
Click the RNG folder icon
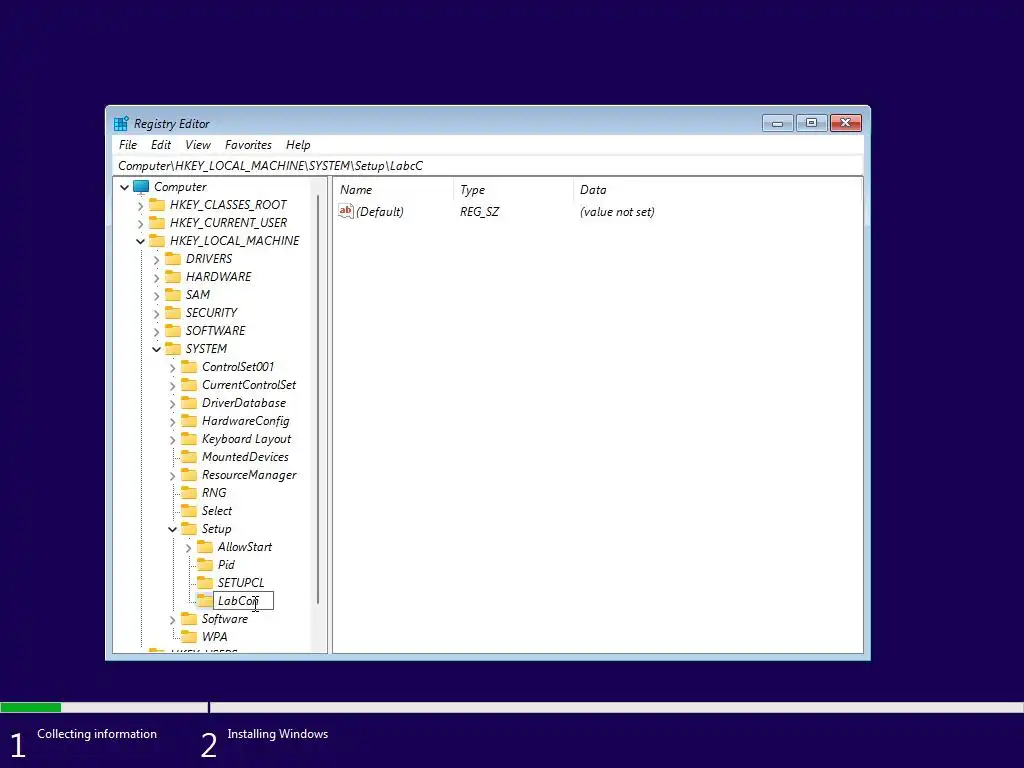point(189,493)
